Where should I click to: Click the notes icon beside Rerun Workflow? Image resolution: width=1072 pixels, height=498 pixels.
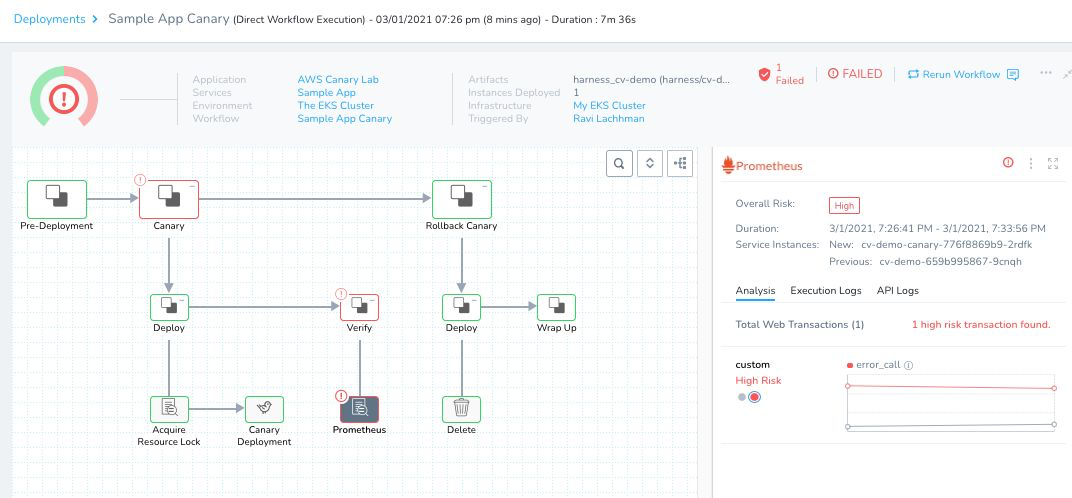[1013, 75]
